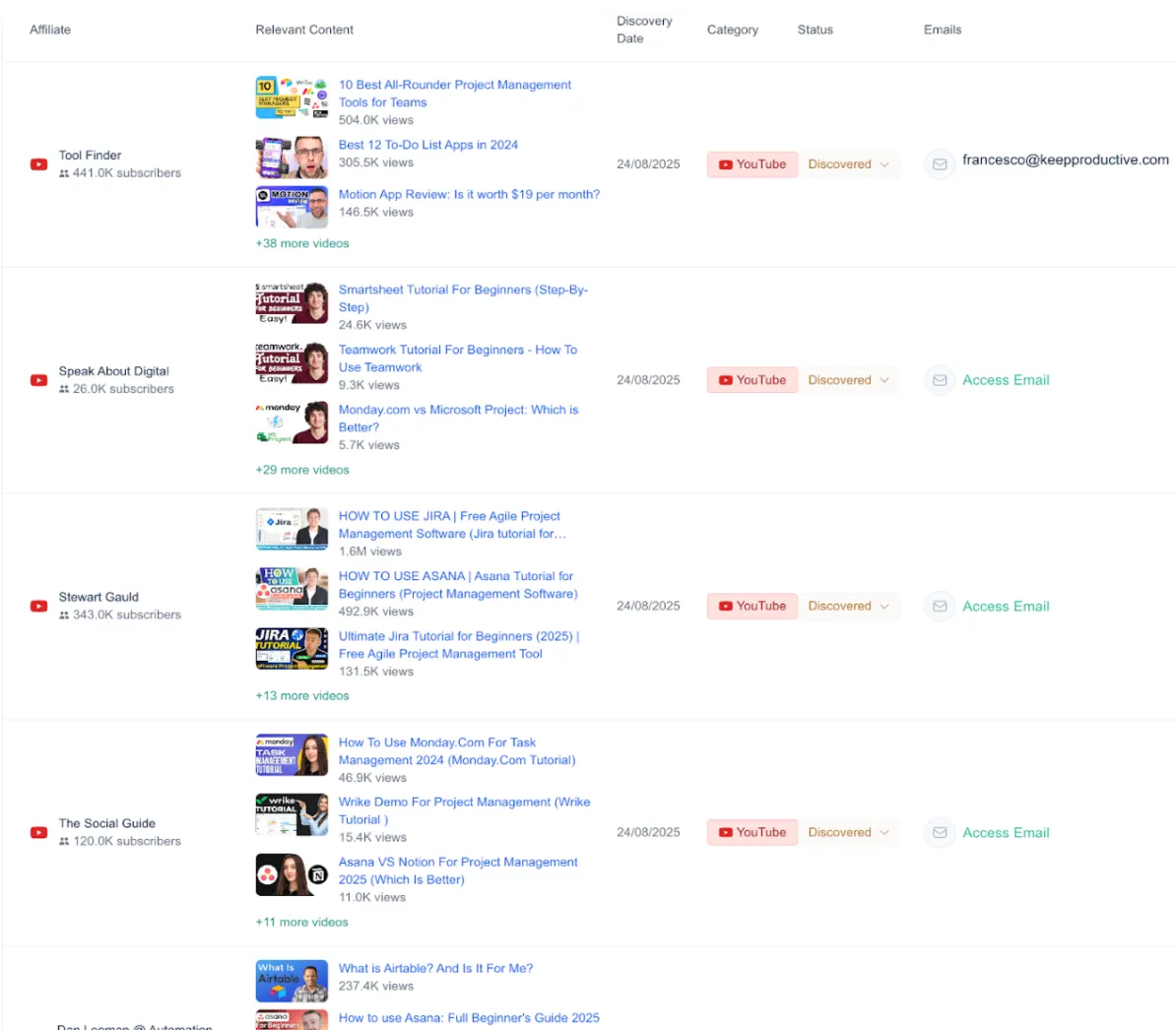Click Asana VS Notion thumbnail

pyautogui.click(x=292, y=874)
